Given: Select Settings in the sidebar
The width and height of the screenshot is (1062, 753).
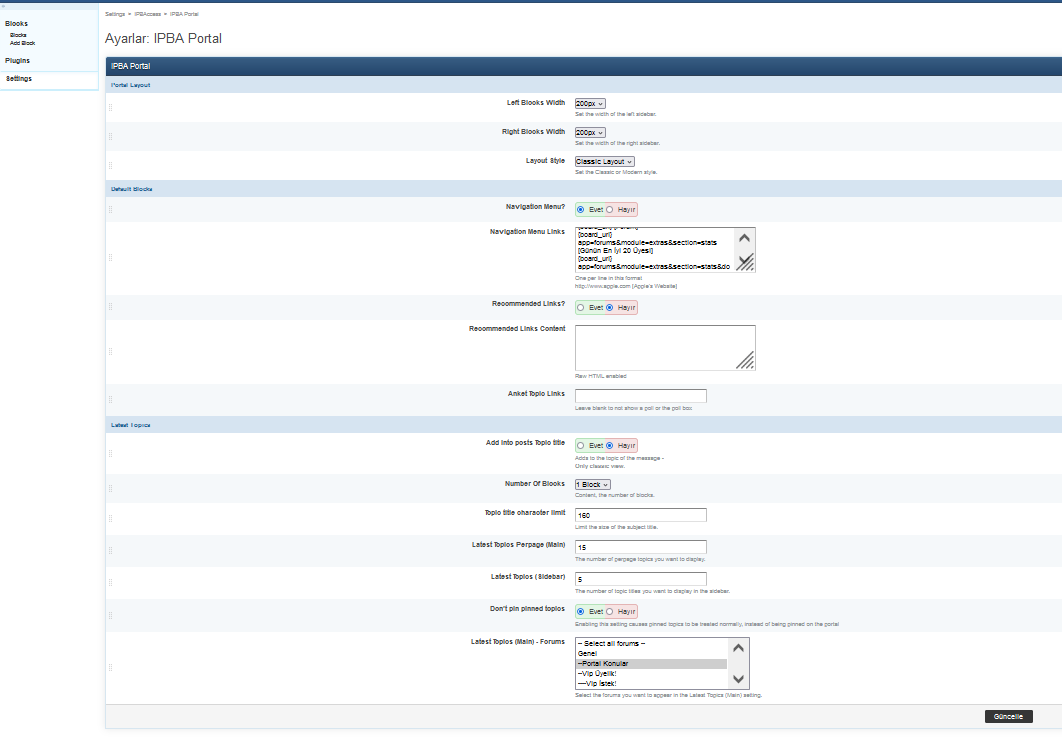Looking at the screenshot, I should (x=19, y=79).
